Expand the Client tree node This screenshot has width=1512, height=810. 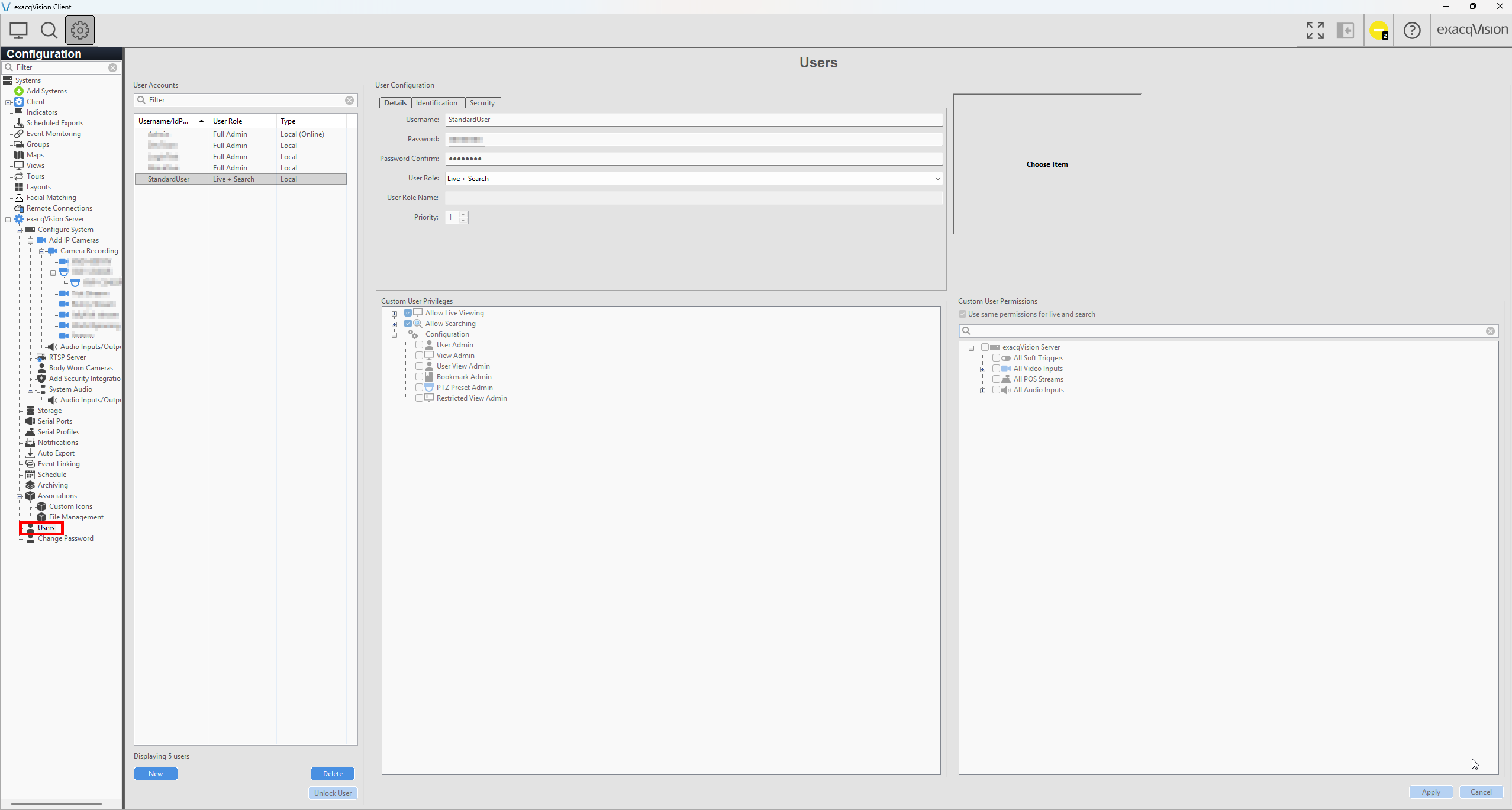click(8, 102)
